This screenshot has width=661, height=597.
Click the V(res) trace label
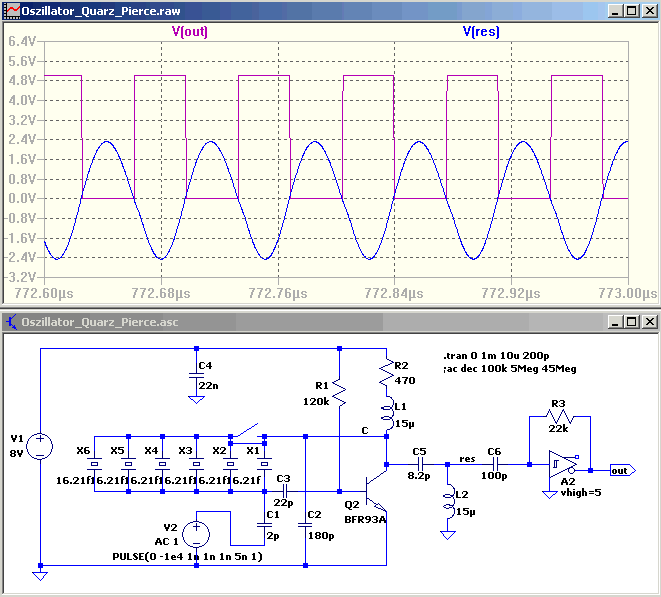[x=481, y=32]
